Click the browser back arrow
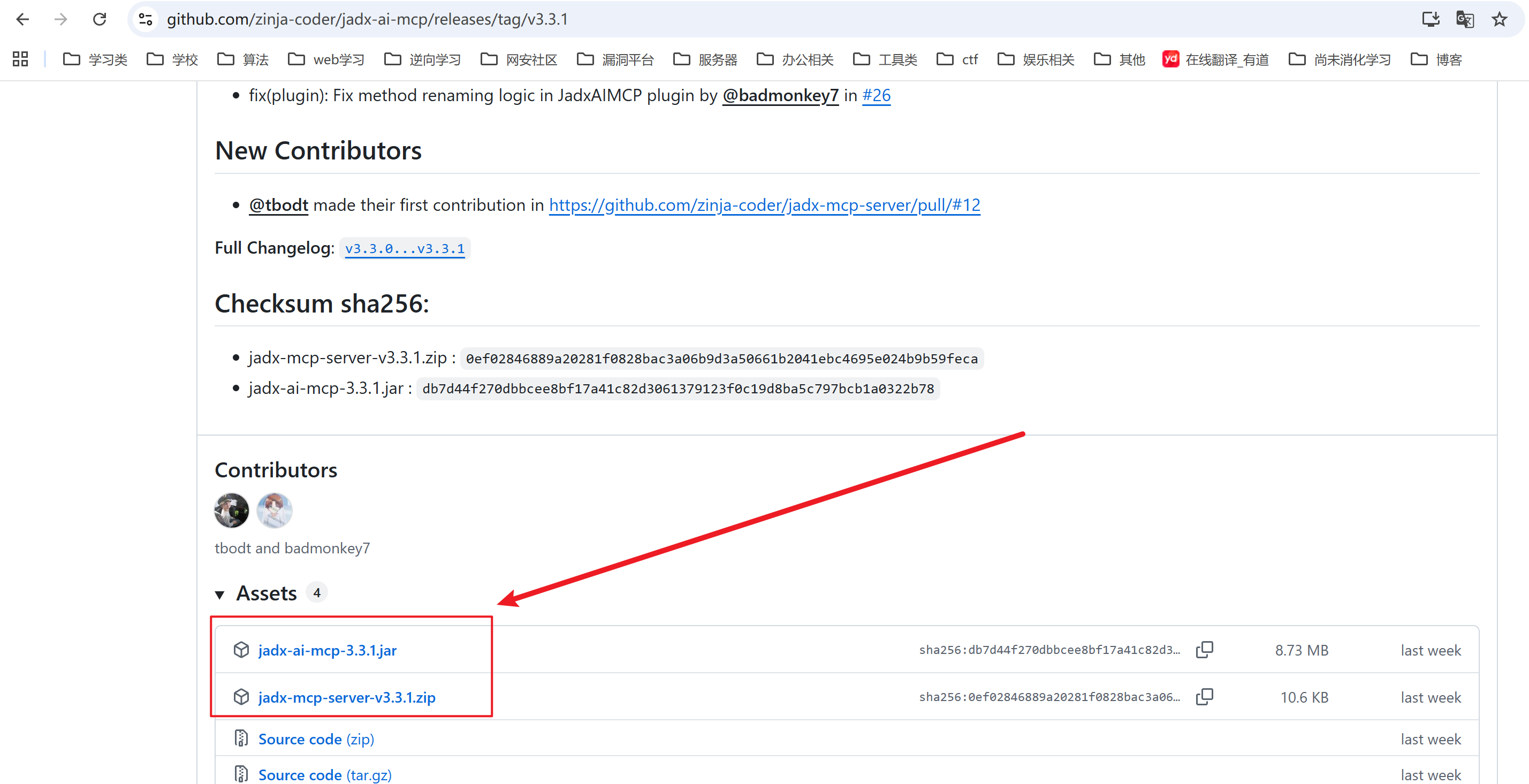Viewport: 1529px width, 784px height. pyautogui.click(x=22, y=20)
